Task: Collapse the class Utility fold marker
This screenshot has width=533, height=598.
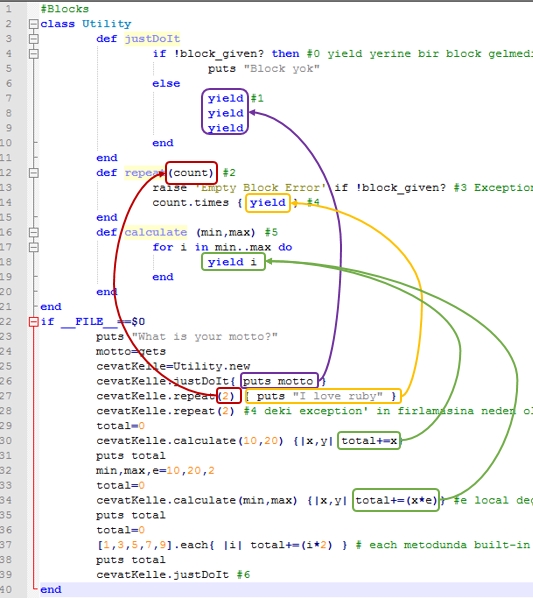Action: pos(34,24)
